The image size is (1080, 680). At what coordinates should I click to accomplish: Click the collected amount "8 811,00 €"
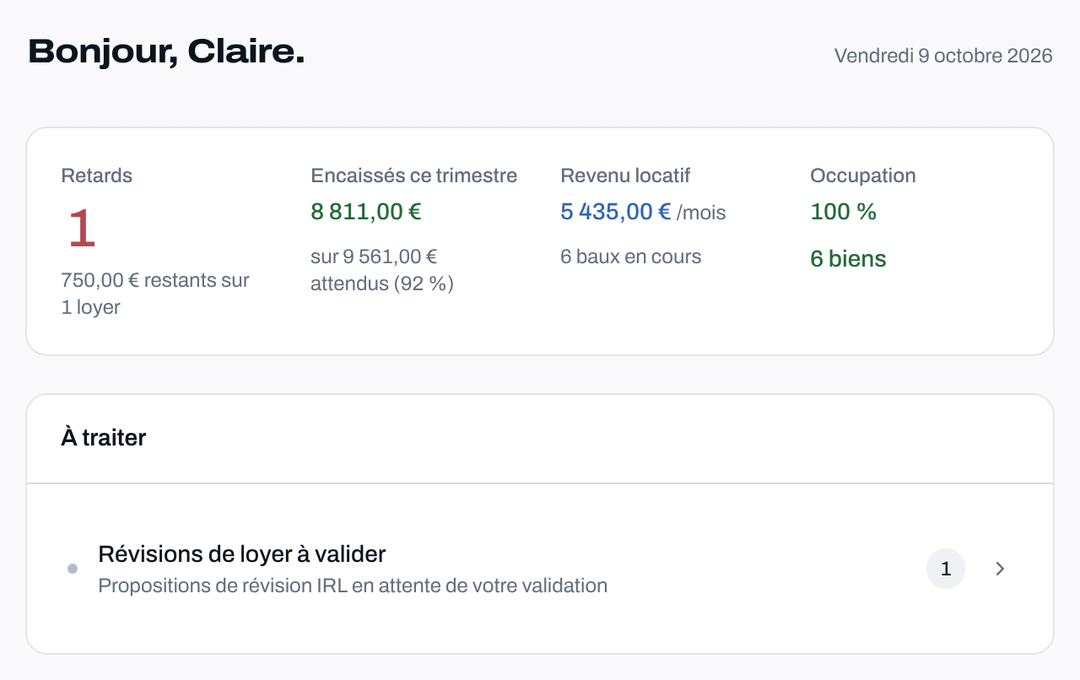click(366, 212)
